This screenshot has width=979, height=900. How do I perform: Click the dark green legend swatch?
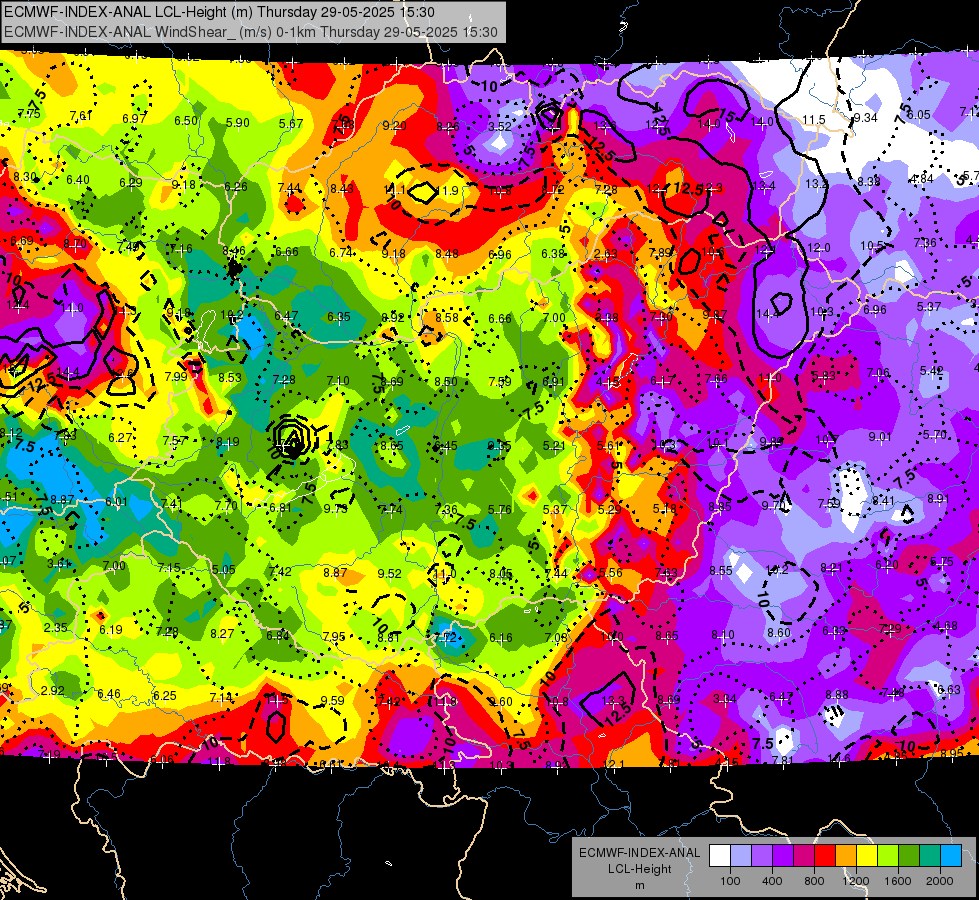tap(908, 856)
